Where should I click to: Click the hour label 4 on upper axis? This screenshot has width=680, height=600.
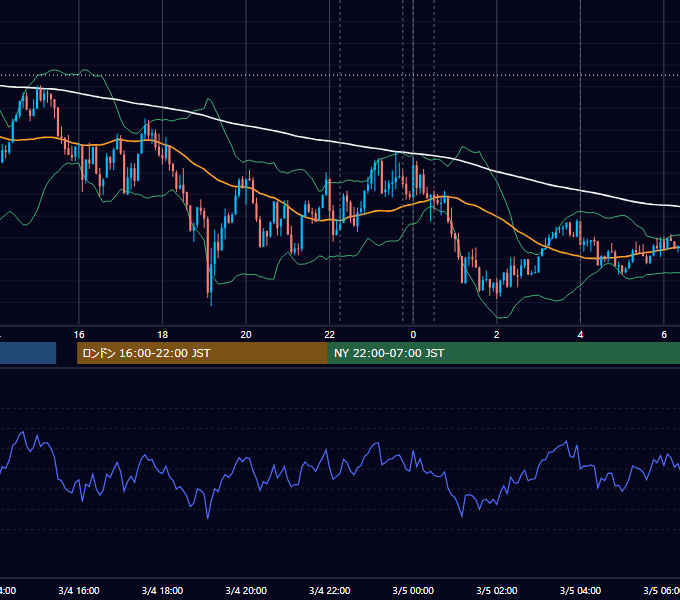click(580, 334)
